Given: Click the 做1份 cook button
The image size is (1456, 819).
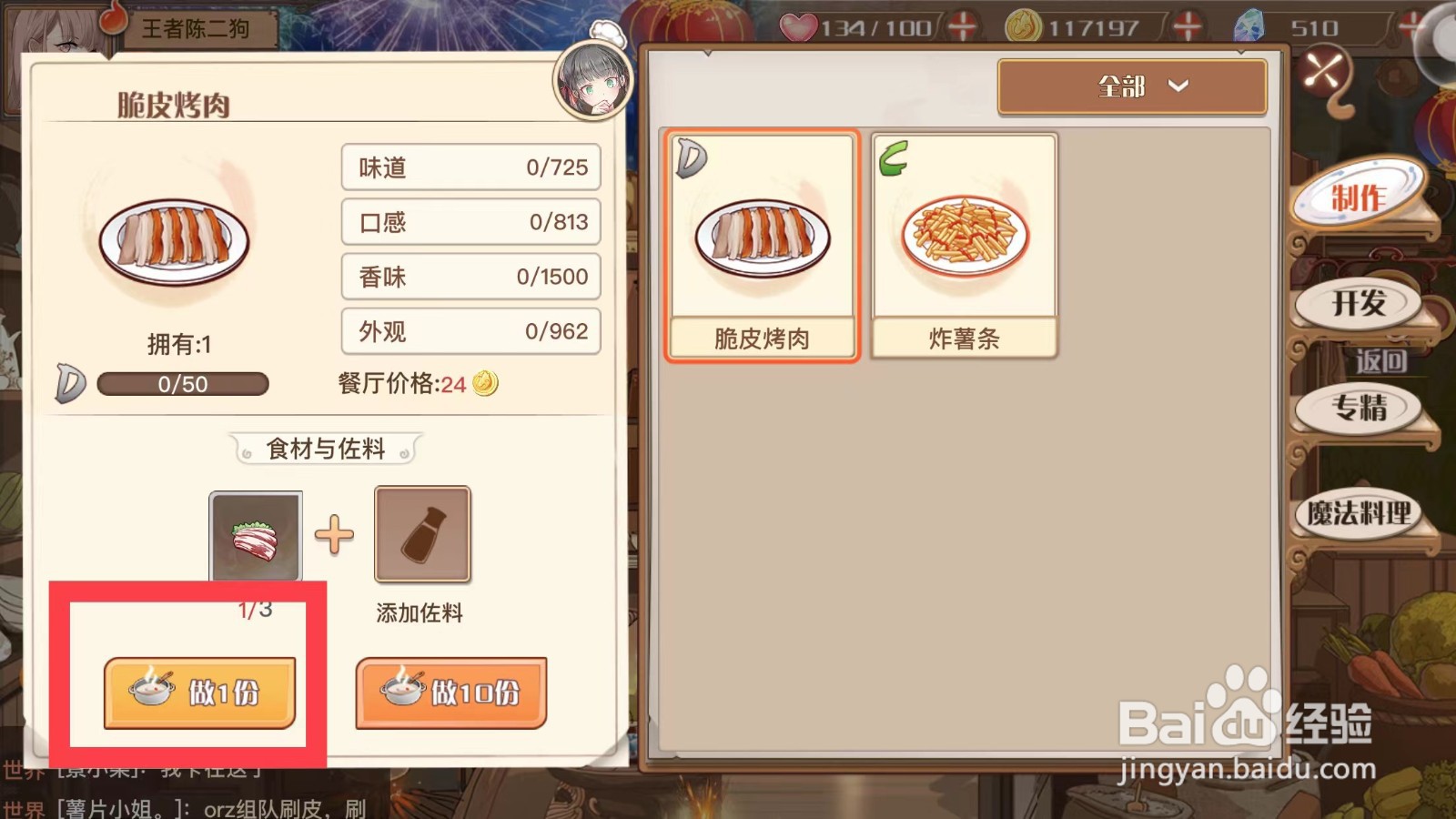Looking at the screenshot, I should [200, 693].
